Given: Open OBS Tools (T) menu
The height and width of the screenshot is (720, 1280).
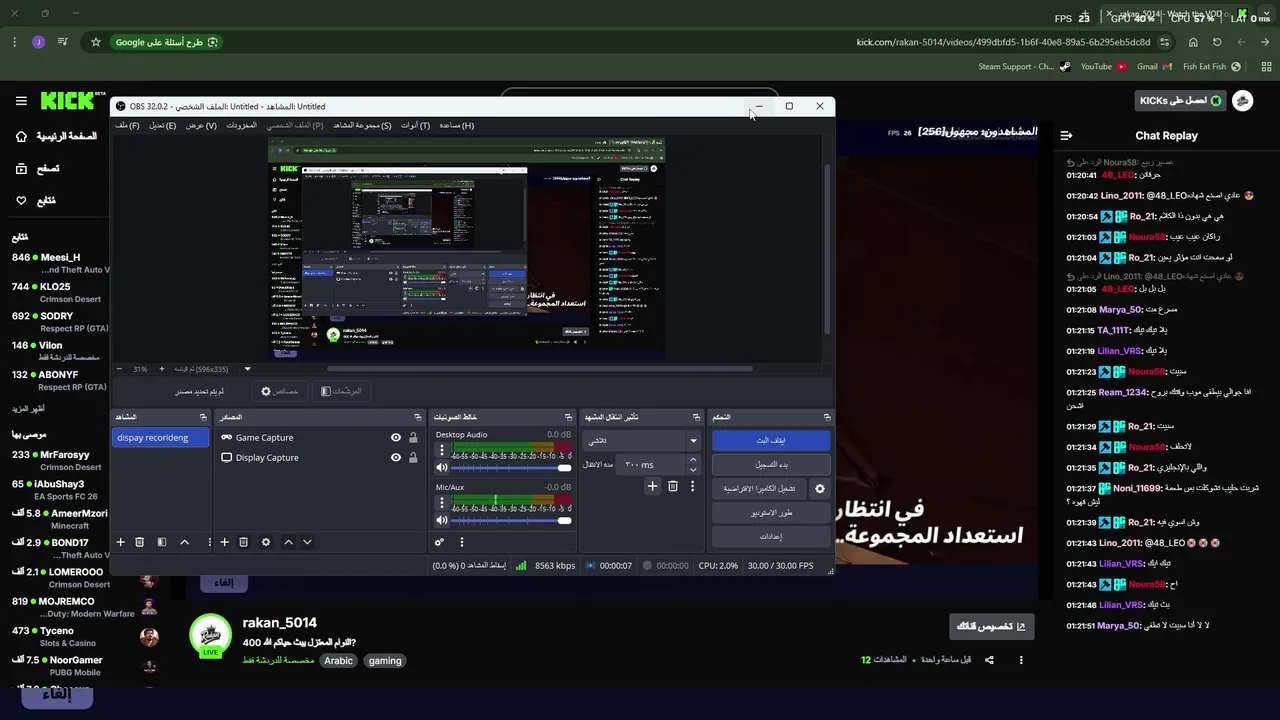Looking at the screenshot, I should coord(415,125).
